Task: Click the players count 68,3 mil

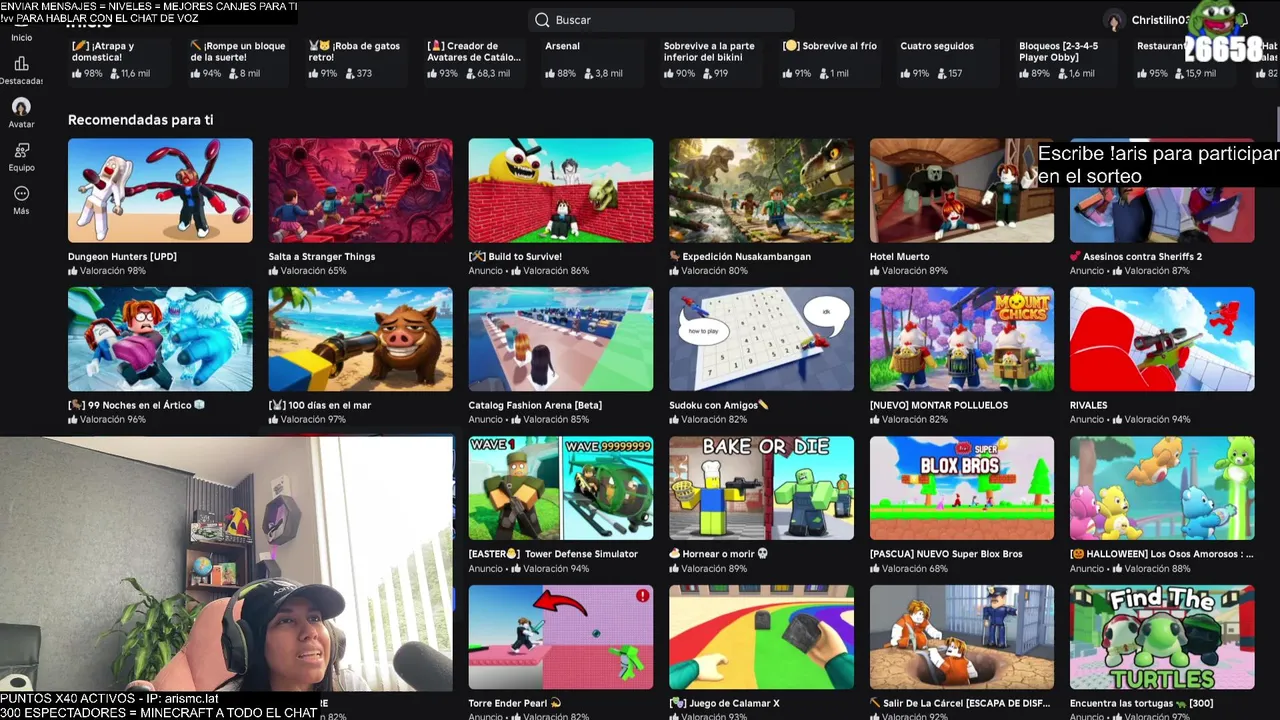Action: point(486,74)
